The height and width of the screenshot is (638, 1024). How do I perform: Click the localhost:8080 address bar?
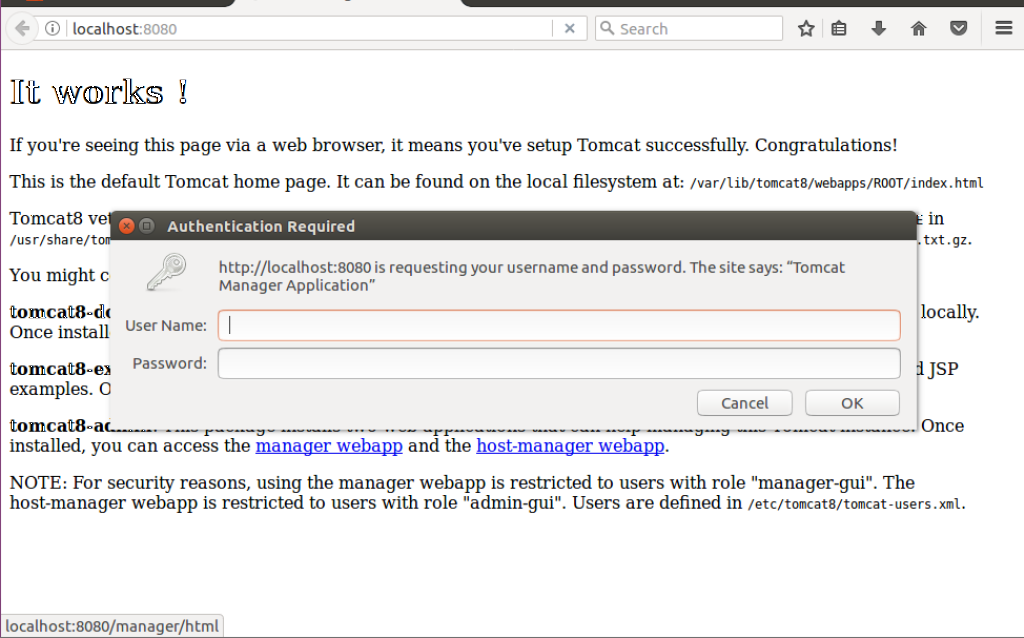(x=300, y=29)
